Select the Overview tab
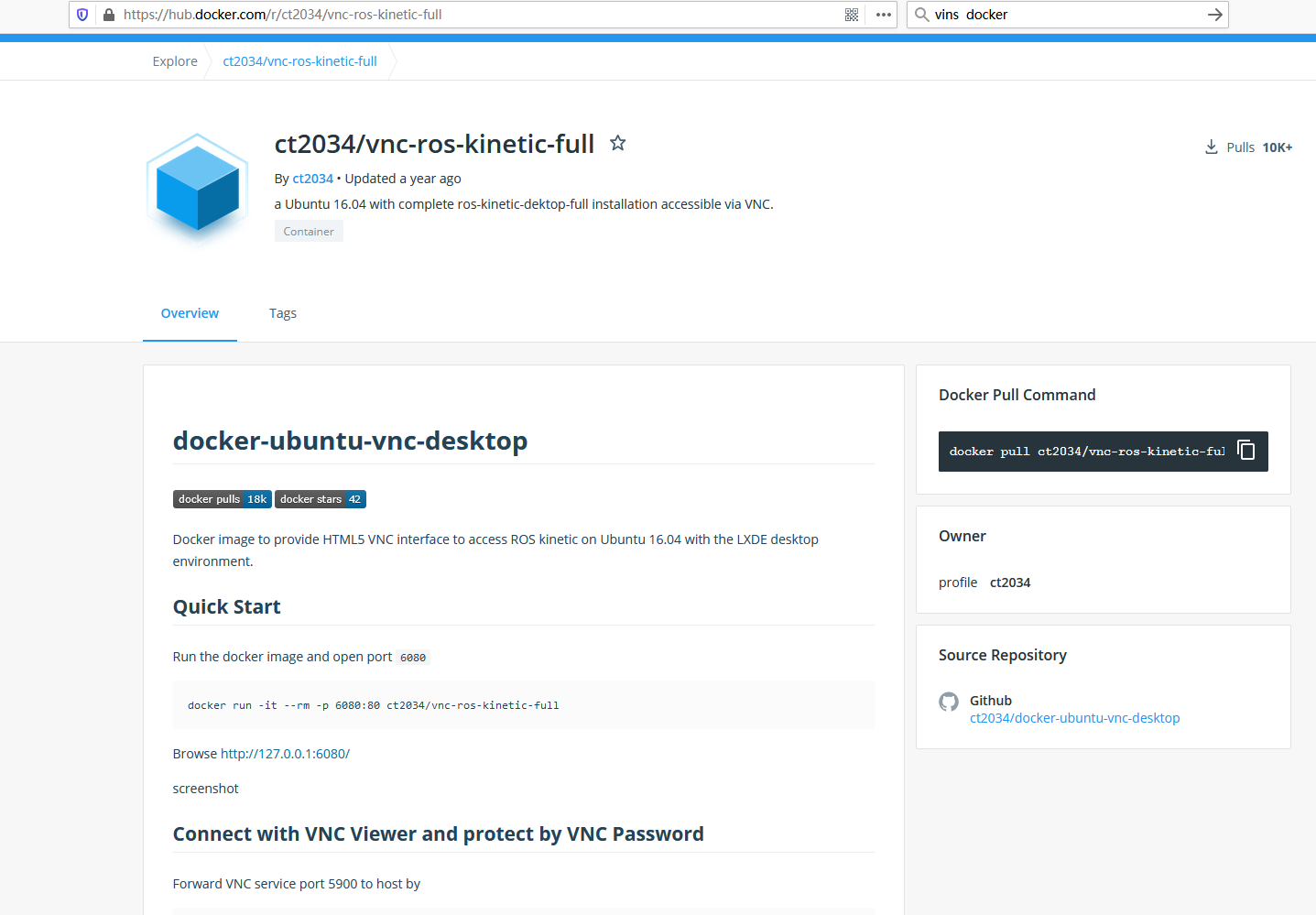 (190, 313)
